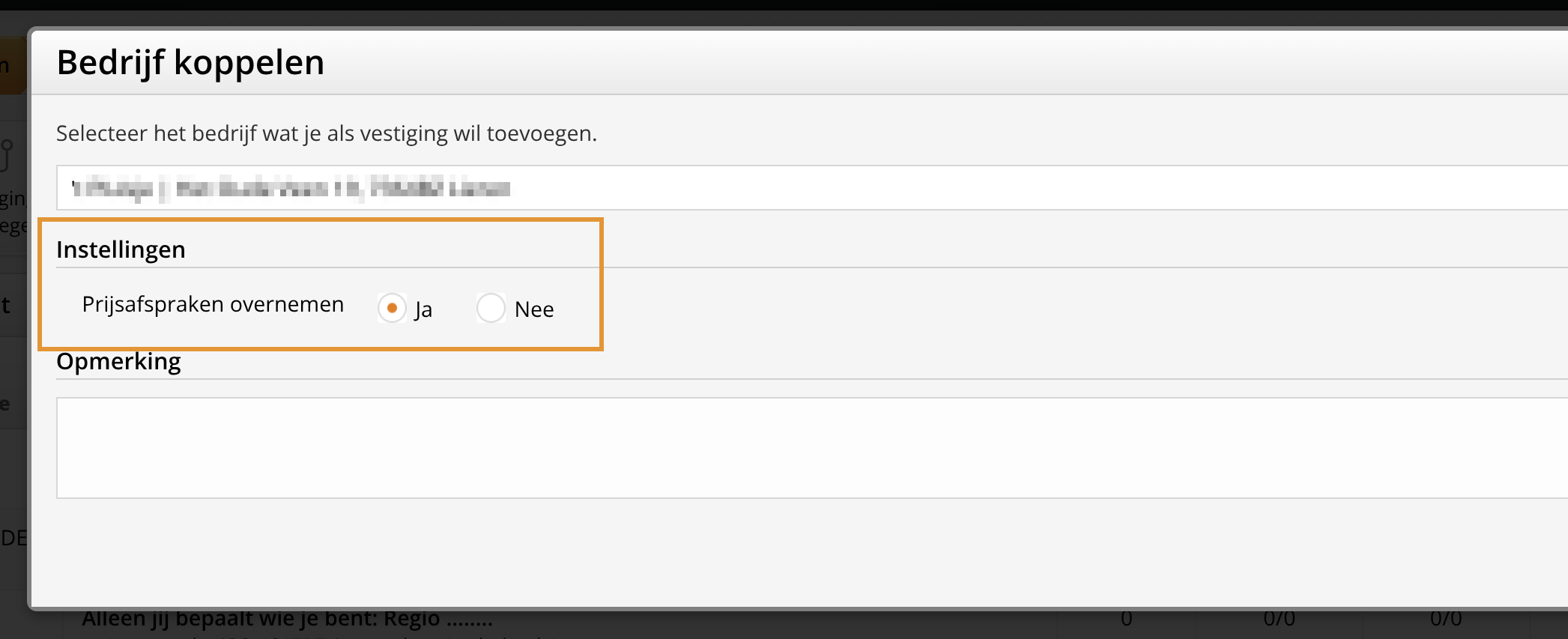Click the "Instellingen" section heading

click(121, 249)
